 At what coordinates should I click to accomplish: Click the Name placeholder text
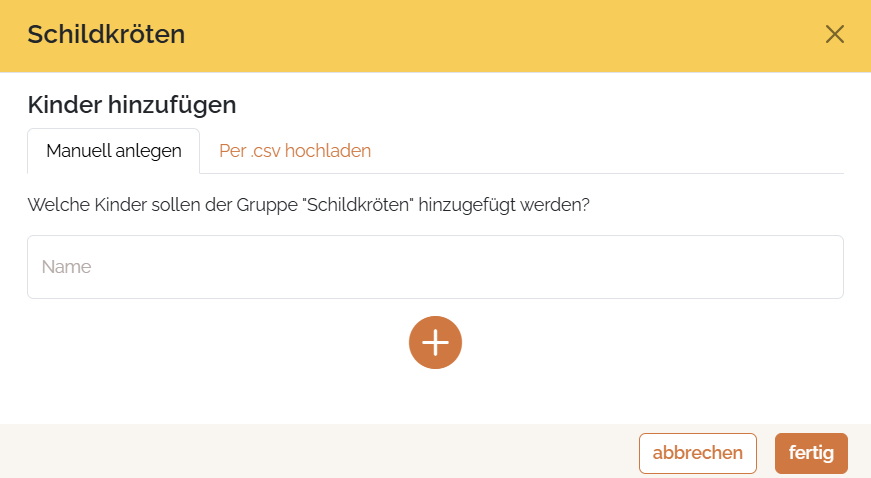point(67,267)
